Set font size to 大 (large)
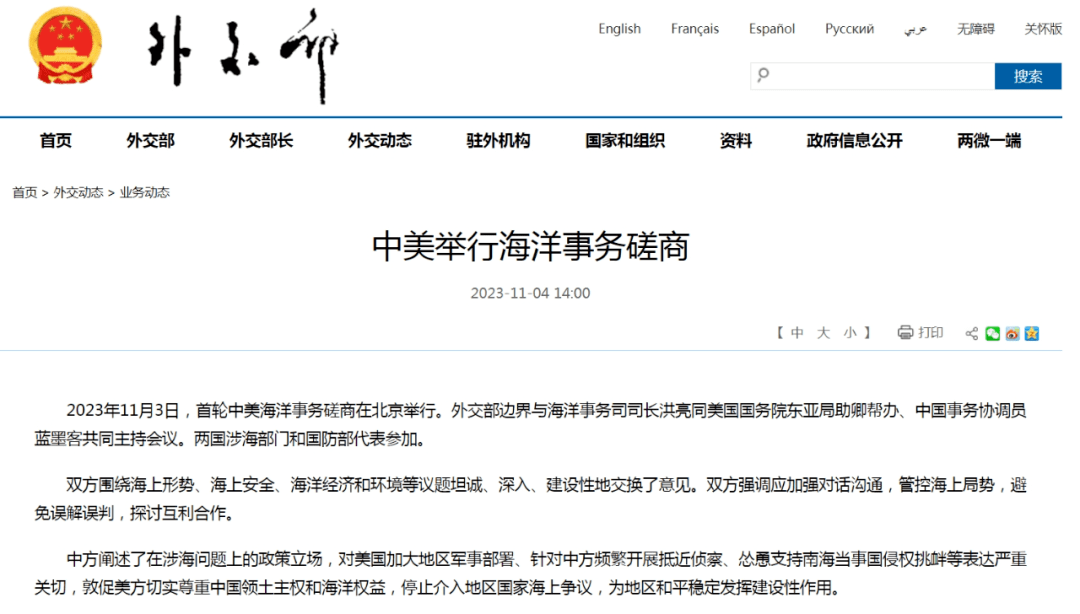1080x614 pixels. point(823,333)
